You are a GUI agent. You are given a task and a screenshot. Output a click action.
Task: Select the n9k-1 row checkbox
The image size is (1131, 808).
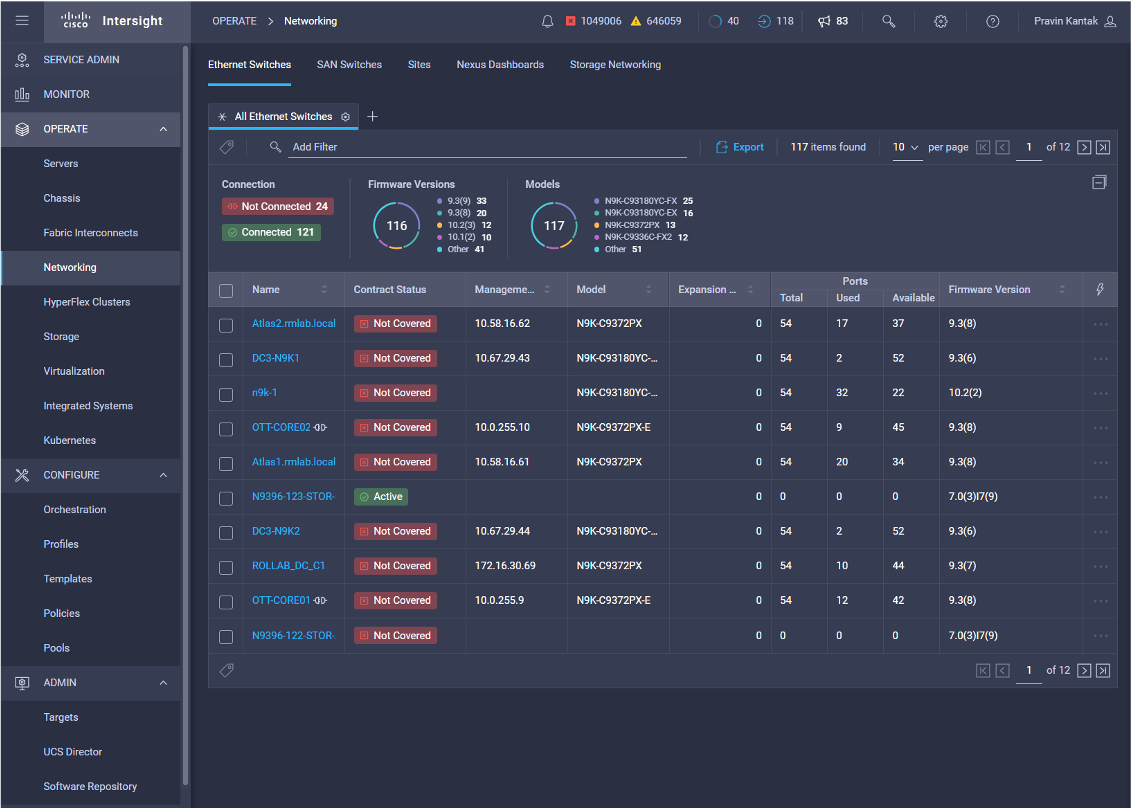[x=226, y=394]
